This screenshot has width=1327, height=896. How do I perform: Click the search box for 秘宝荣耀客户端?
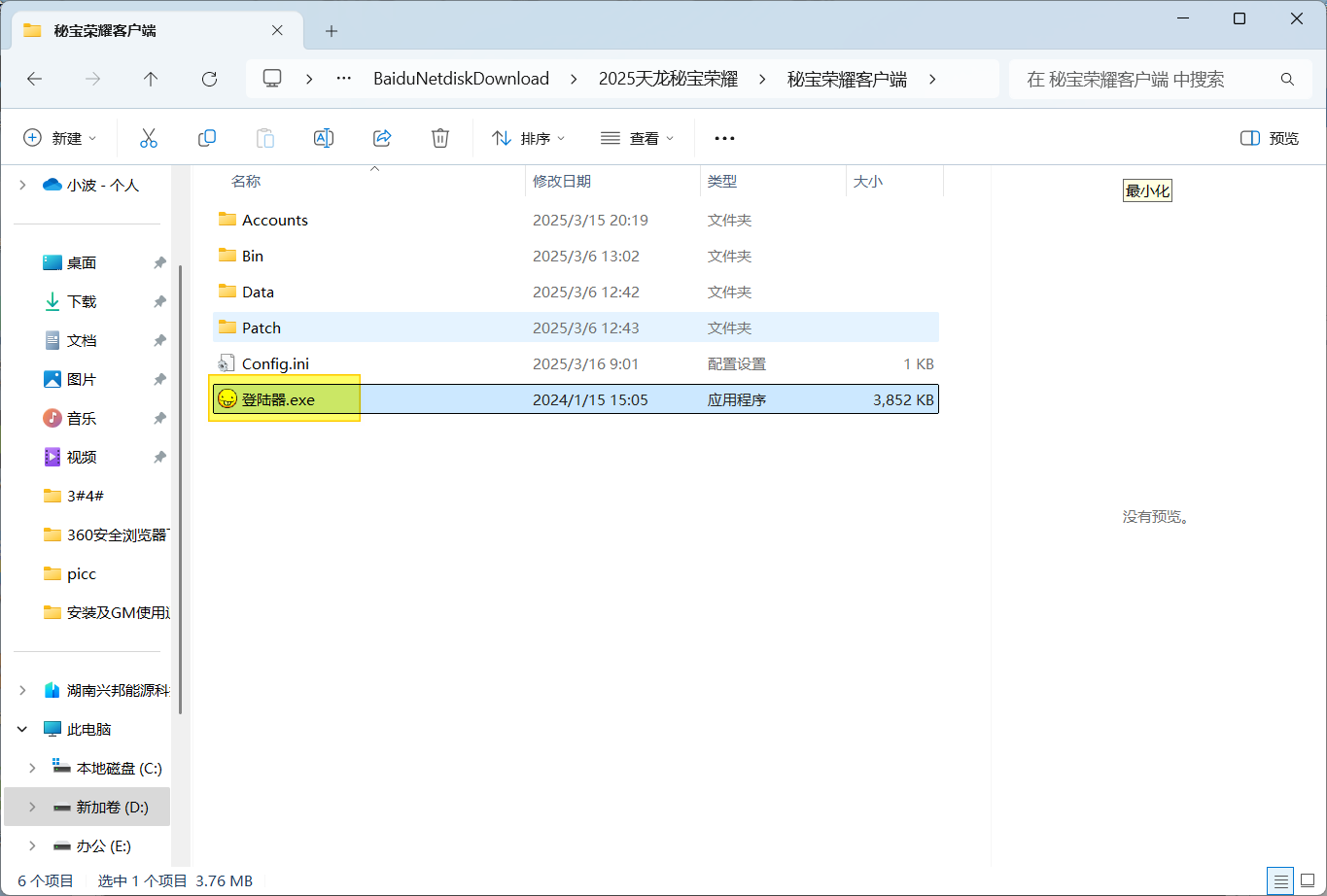1147,79
